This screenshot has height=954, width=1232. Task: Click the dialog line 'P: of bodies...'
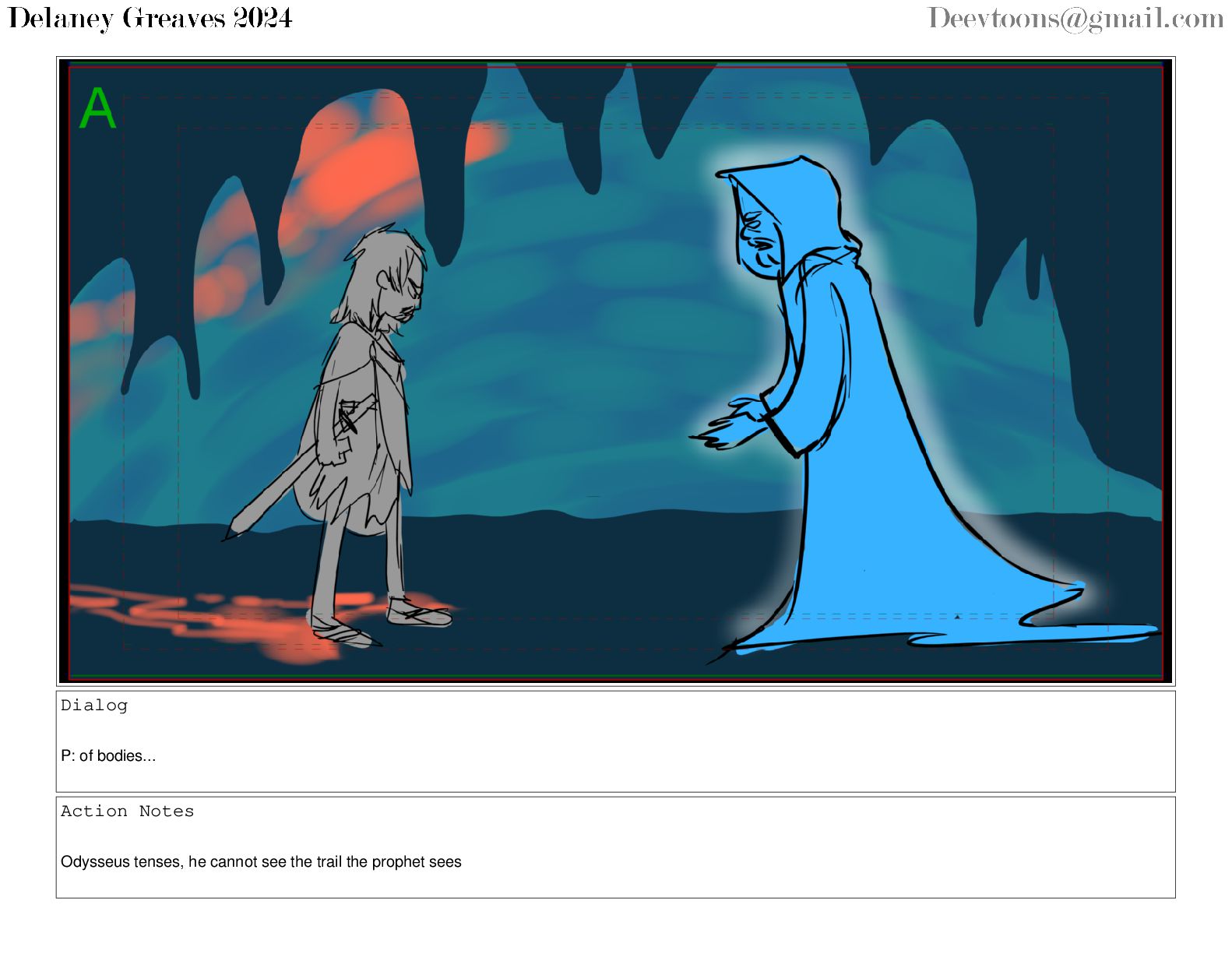[x=108, y=755]
